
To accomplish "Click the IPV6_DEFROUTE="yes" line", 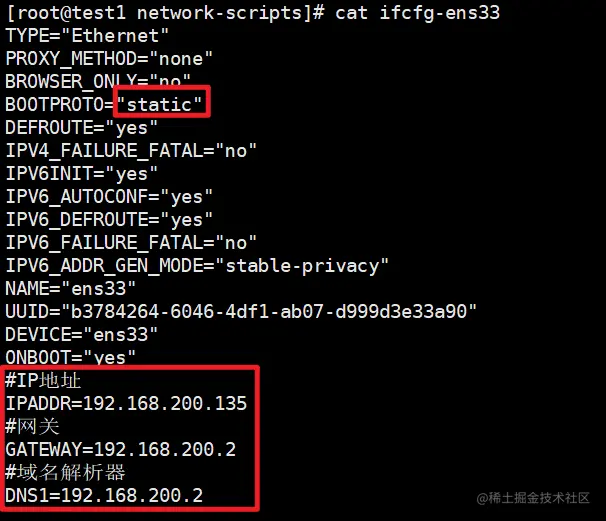I will (109, 220).
